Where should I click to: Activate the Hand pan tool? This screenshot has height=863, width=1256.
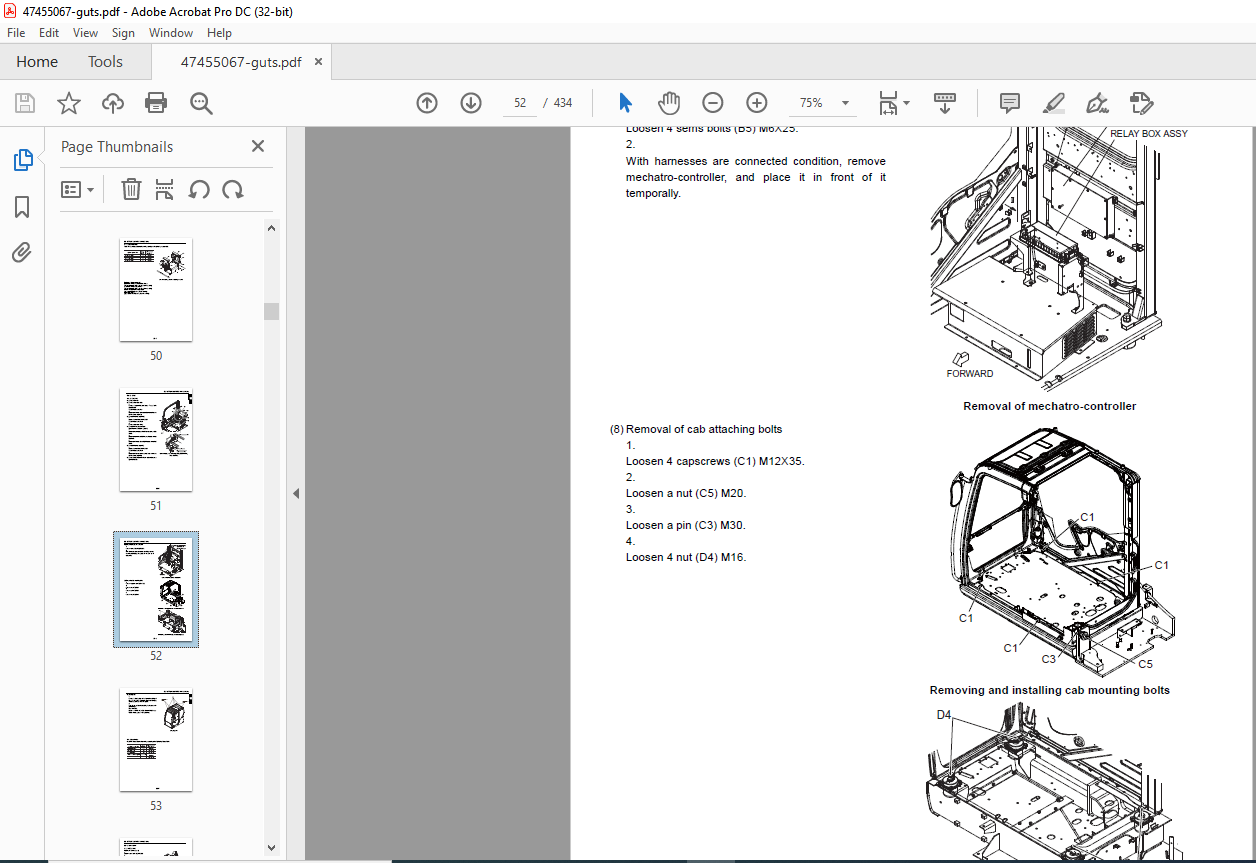669,103
